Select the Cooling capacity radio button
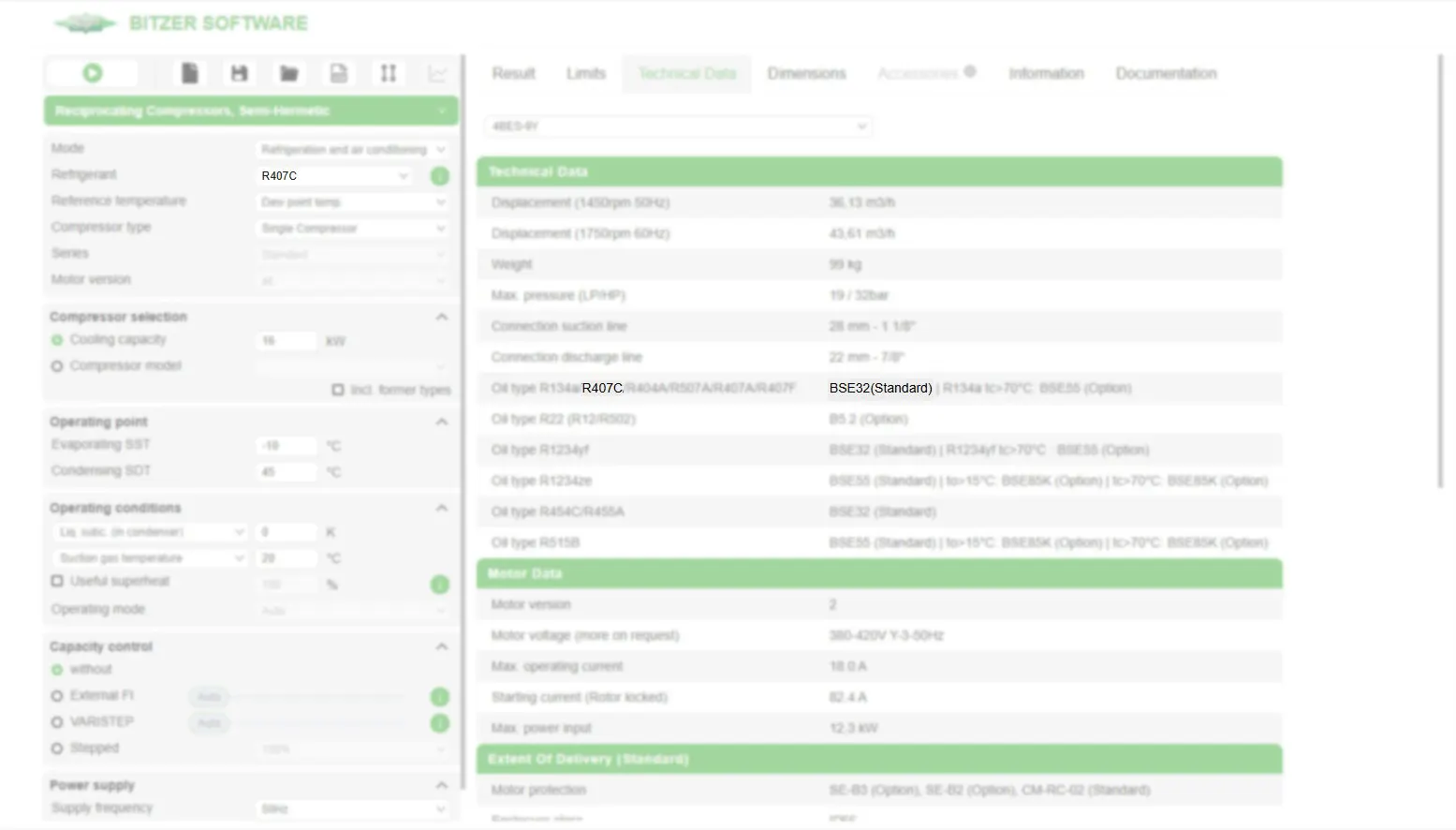This screenshot has height=830, width=1456. tap(57, 340)
